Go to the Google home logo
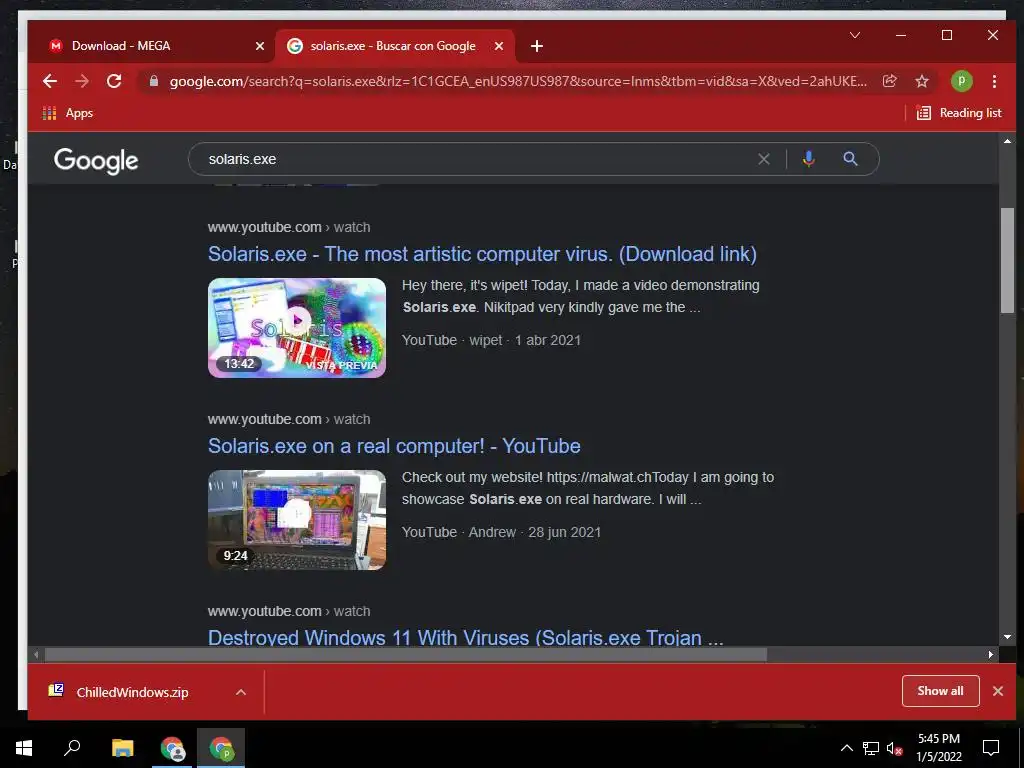The image size is (1024, 768). [96, 160]
